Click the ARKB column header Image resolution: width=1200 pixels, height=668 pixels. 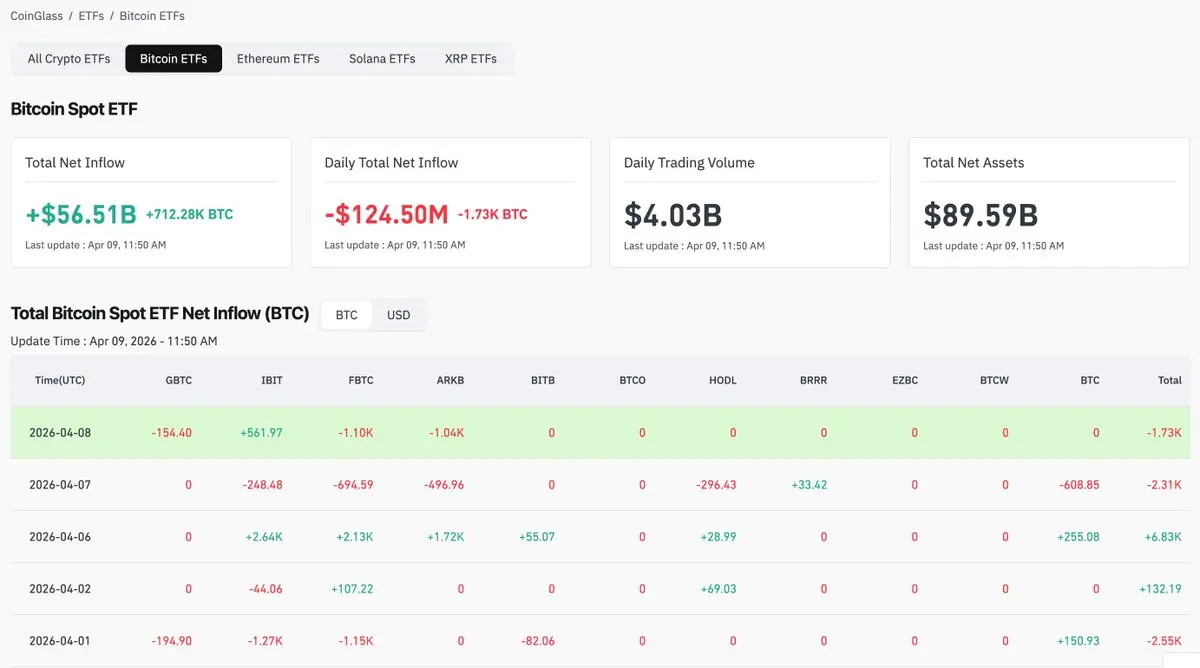point(451,380)
